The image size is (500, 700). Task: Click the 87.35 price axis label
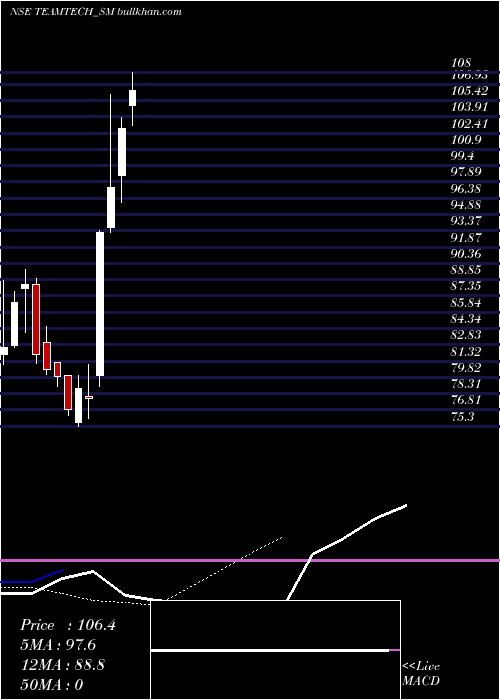(x=466, y=287)
